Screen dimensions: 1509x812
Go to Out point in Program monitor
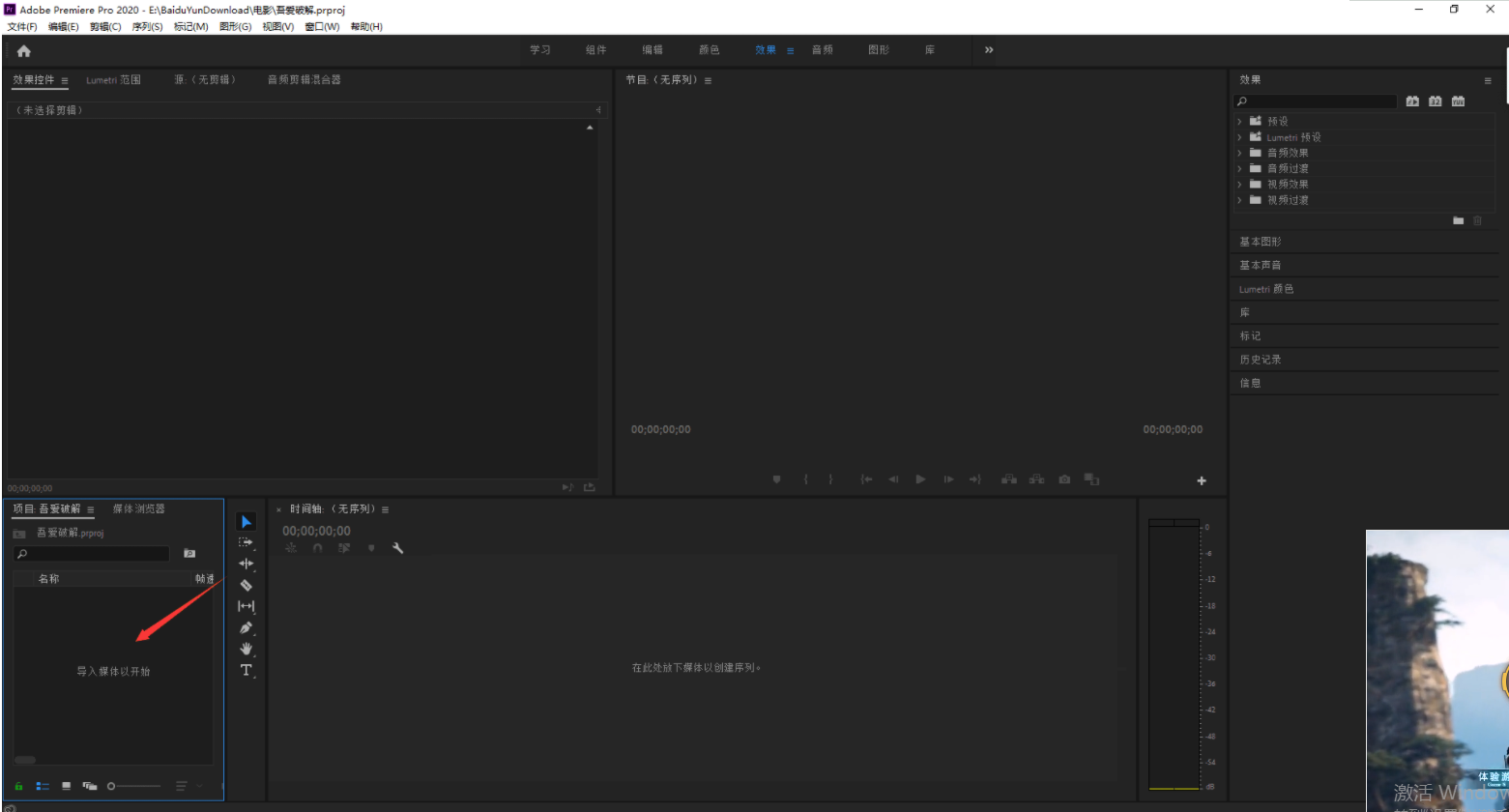coord(974,479)
